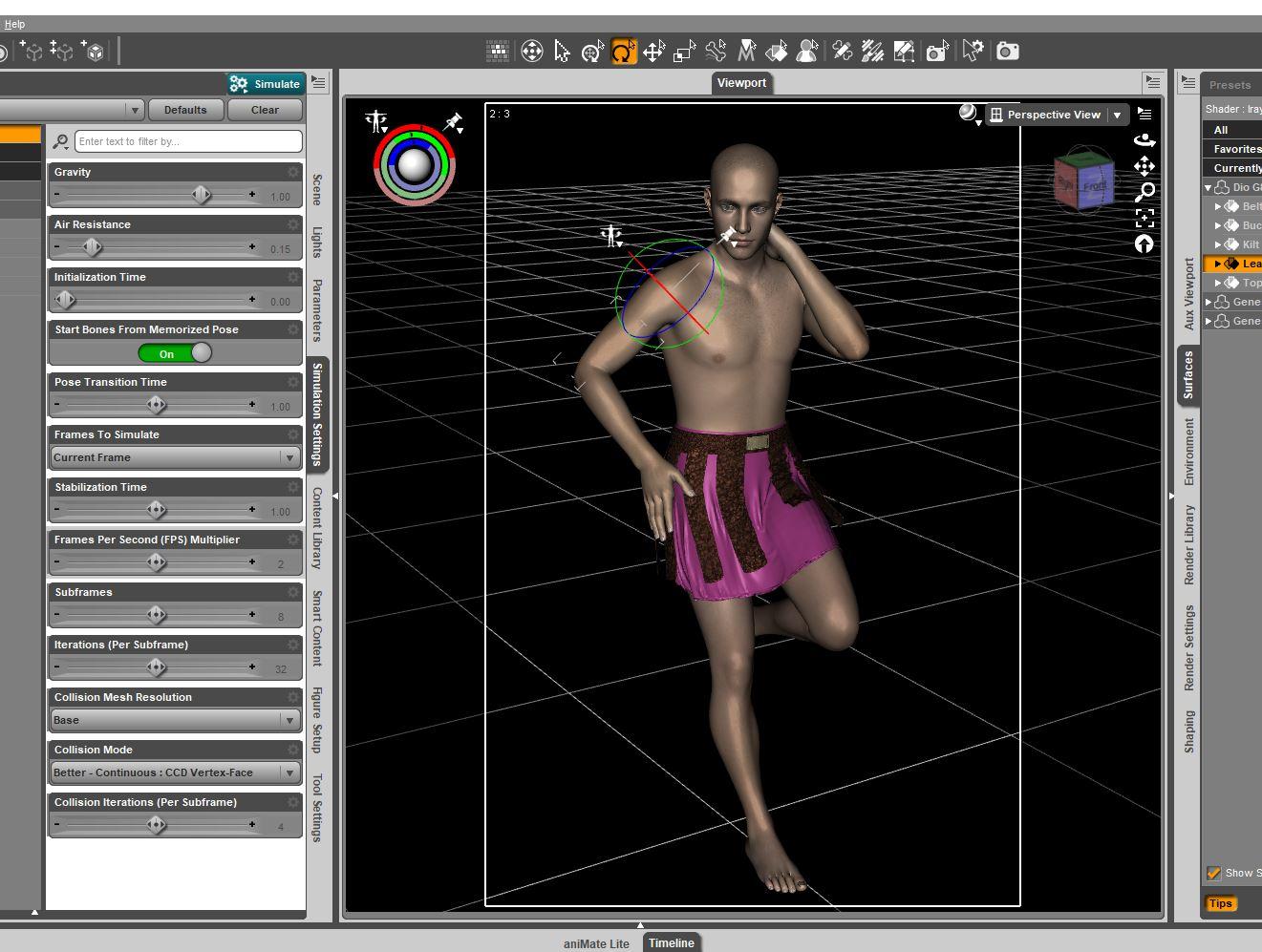Image resolution: width=1262 pixels, height=952 pixels.
Task: Click the viewport options menu icon
Action: point(1144,114)
